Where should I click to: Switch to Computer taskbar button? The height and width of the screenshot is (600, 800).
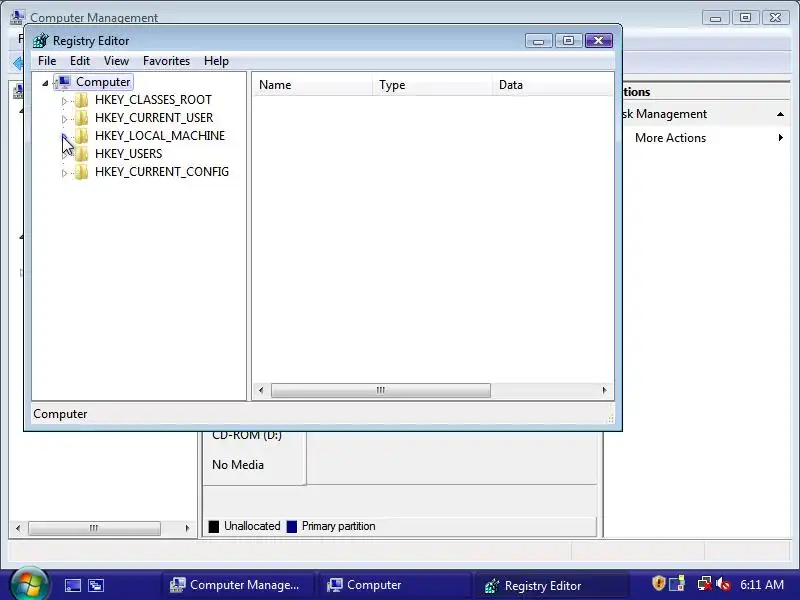point(394,585)
